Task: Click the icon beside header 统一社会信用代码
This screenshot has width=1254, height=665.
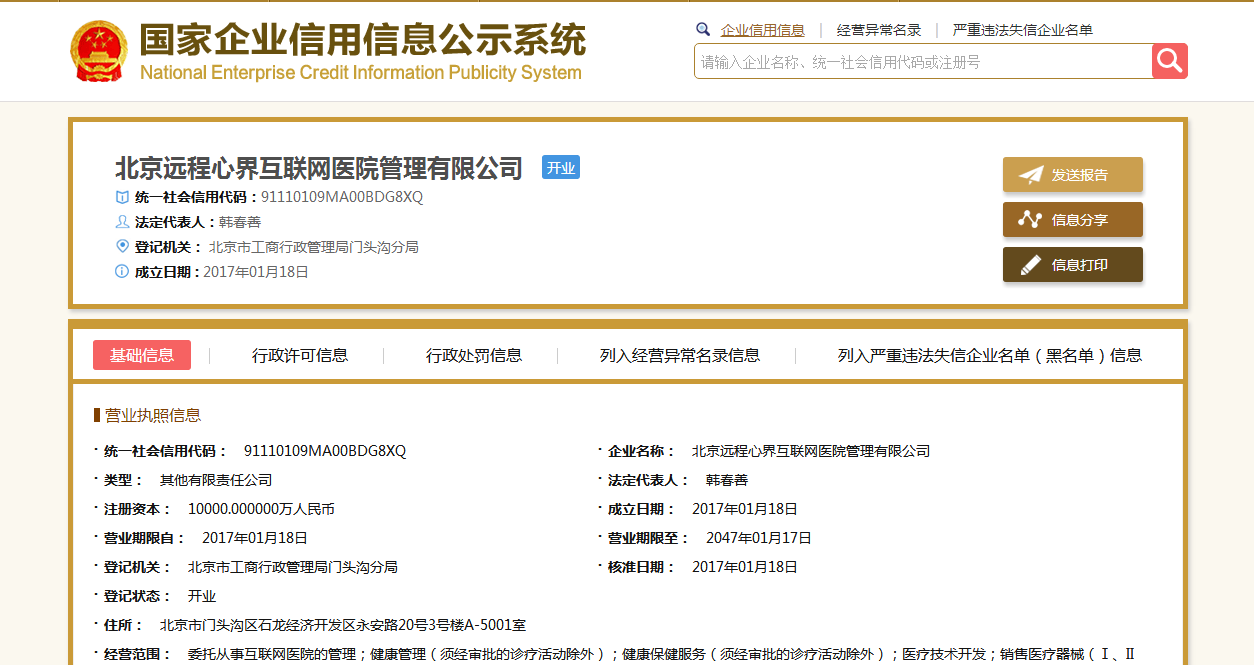Action: [x=122, y=197]
